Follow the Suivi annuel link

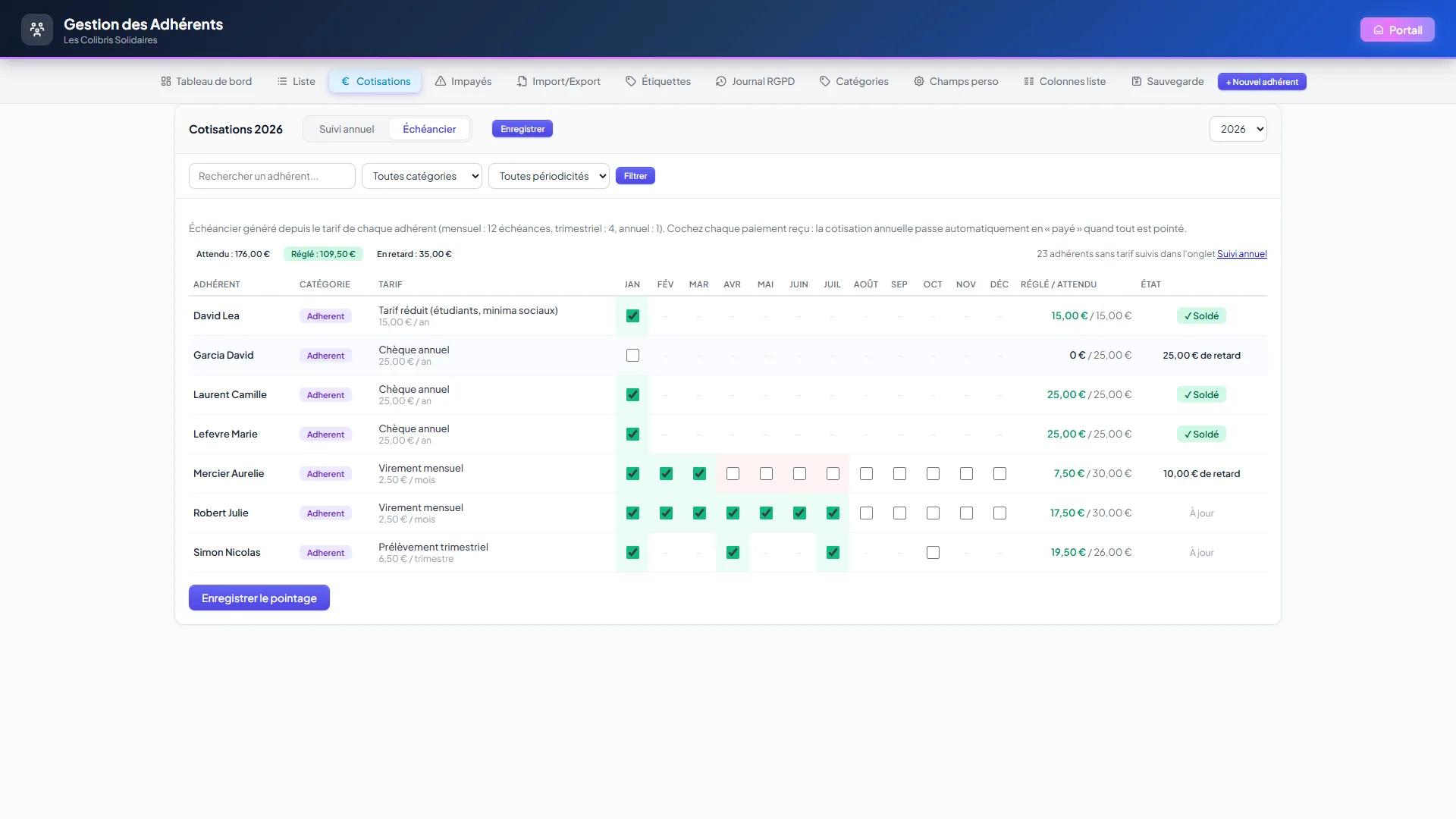click(1242, 254)
